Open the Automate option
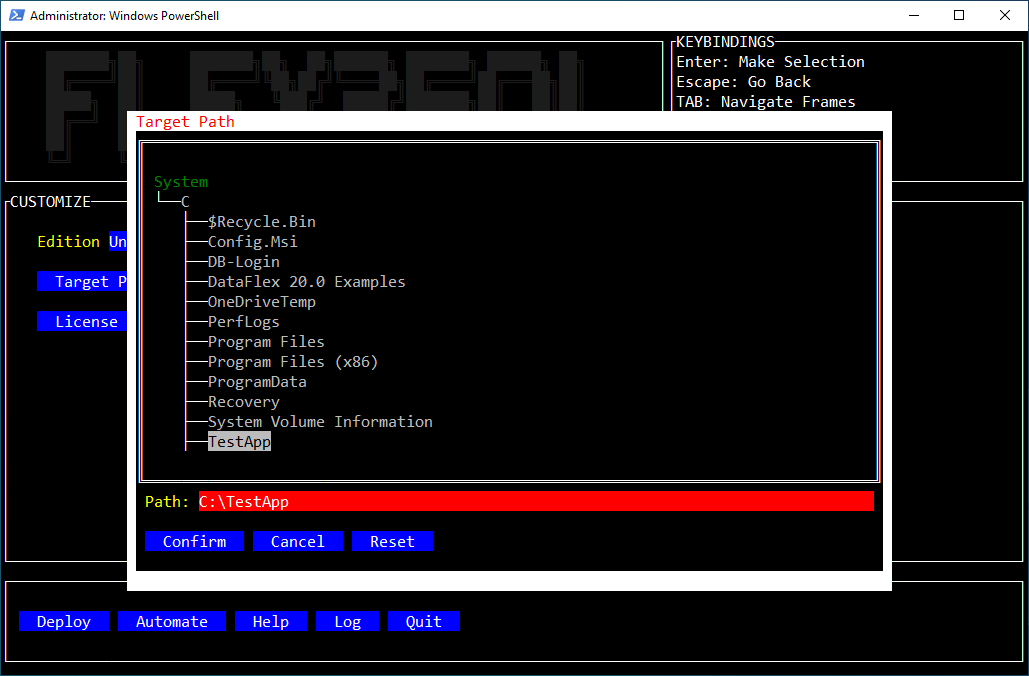Image resolution: width=1029 pixels, height=676 pixels. tap(172, 622)
